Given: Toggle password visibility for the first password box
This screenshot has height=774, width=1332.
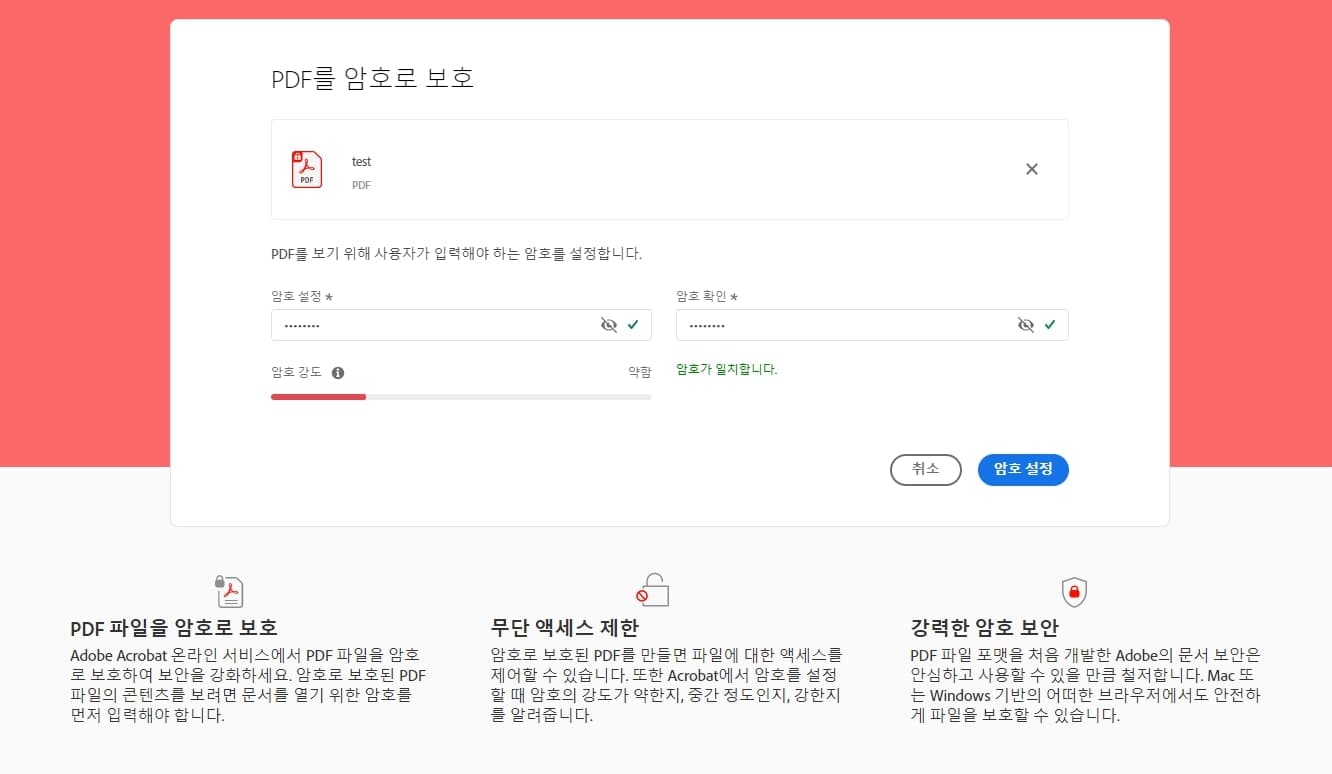Looking at the screenshot, I should (x=609, y=324).
